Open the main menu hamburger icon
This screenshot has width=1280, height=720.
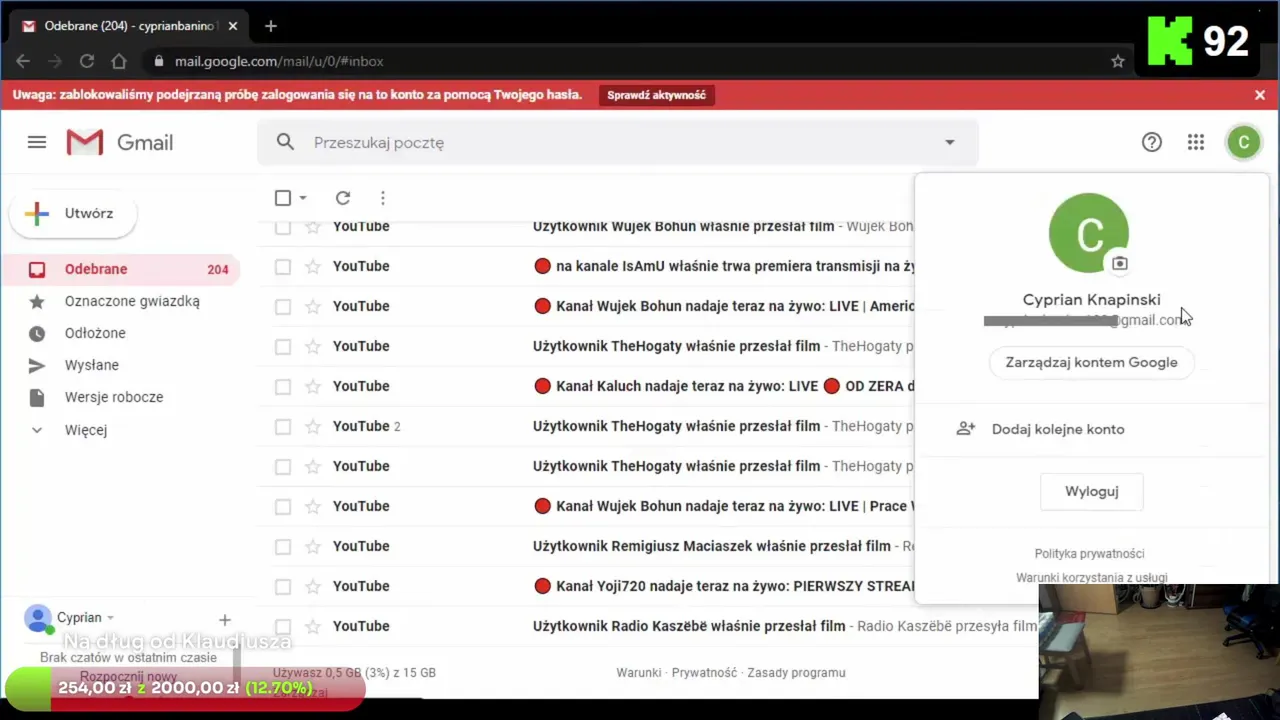pos(37,142)
